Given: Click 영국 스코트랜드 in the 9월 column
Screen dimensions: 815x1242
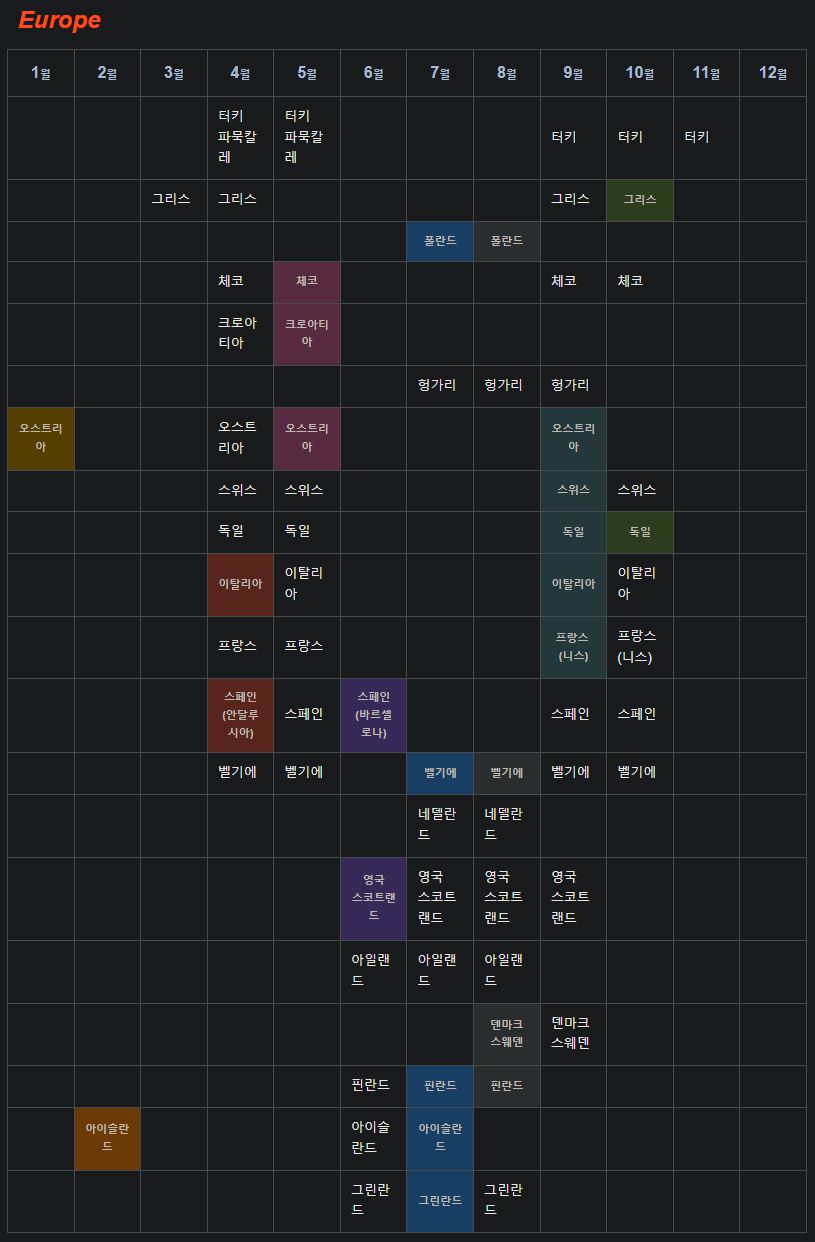Looking at the screenshot, I should click(x=570, y=897).
